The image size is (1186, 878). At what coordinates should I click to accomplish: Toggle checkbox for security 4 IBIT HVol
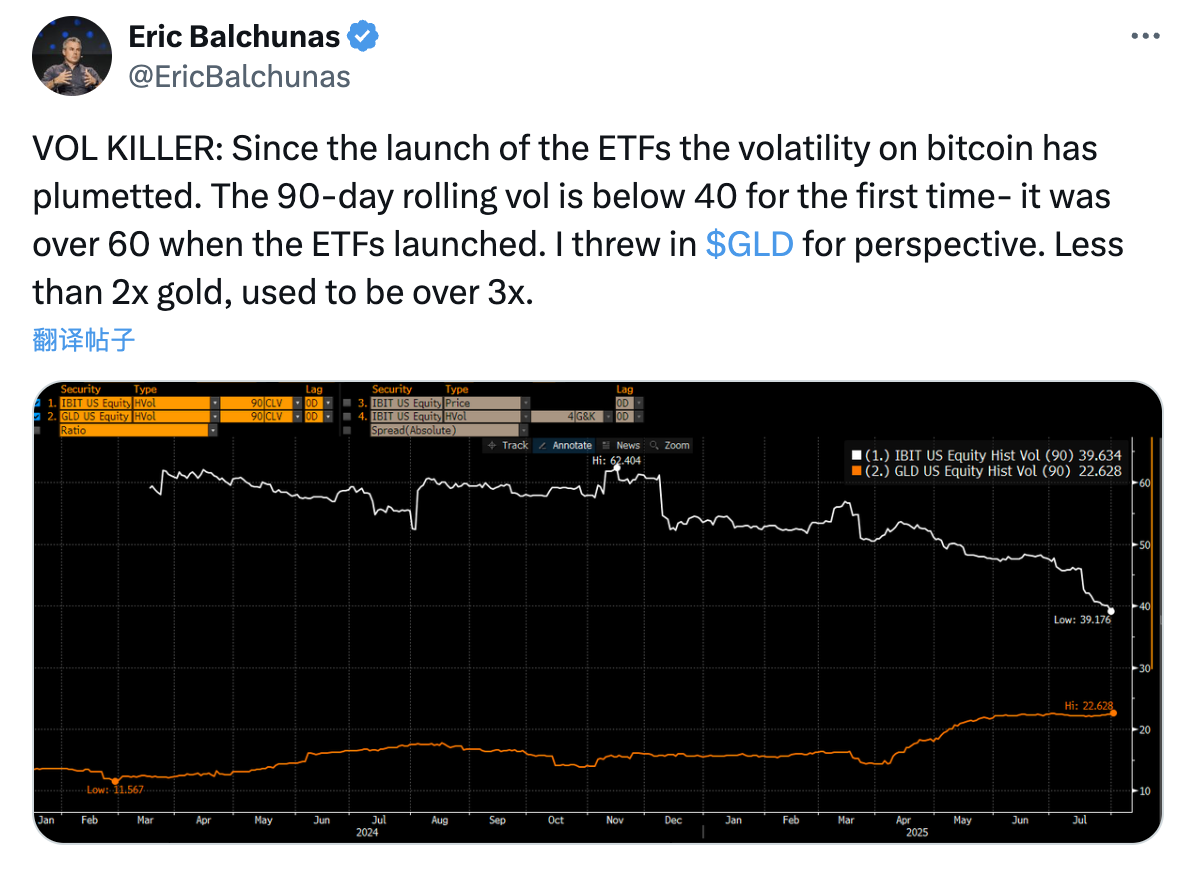(x=347, y=417)
